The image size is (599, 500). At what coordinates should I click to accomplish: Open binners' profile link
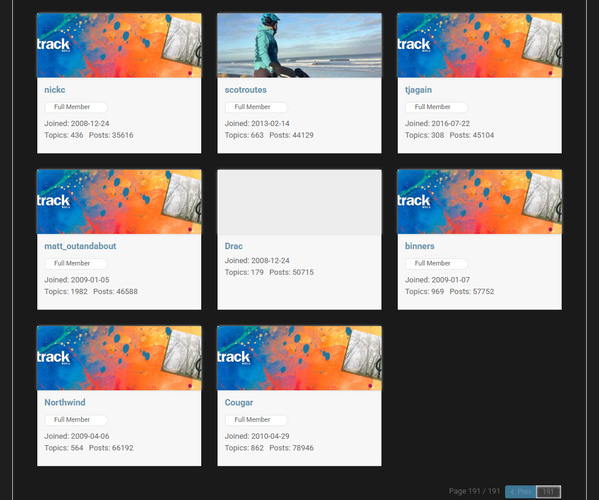(x=419, y=246)
